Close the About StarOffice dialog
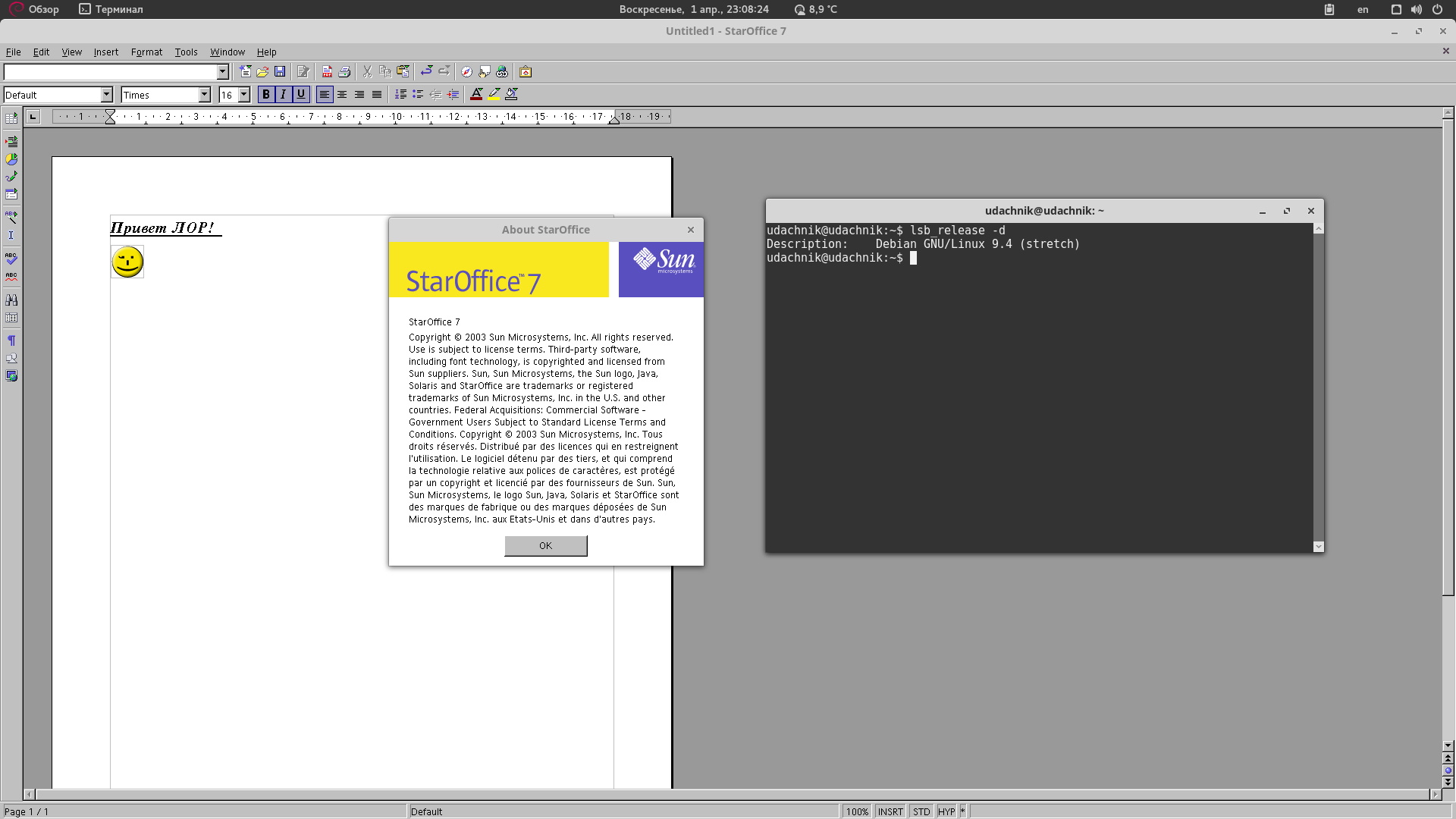 [x=691, y=230]
